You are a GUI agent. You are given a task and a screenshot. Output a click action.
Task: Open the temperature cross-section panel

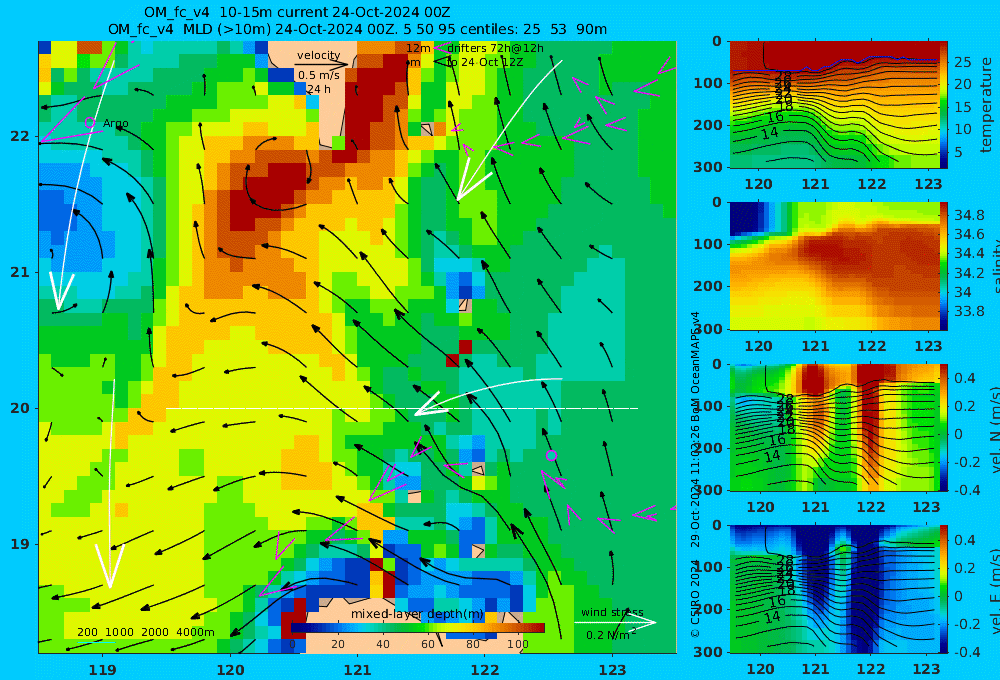[834, 105]
